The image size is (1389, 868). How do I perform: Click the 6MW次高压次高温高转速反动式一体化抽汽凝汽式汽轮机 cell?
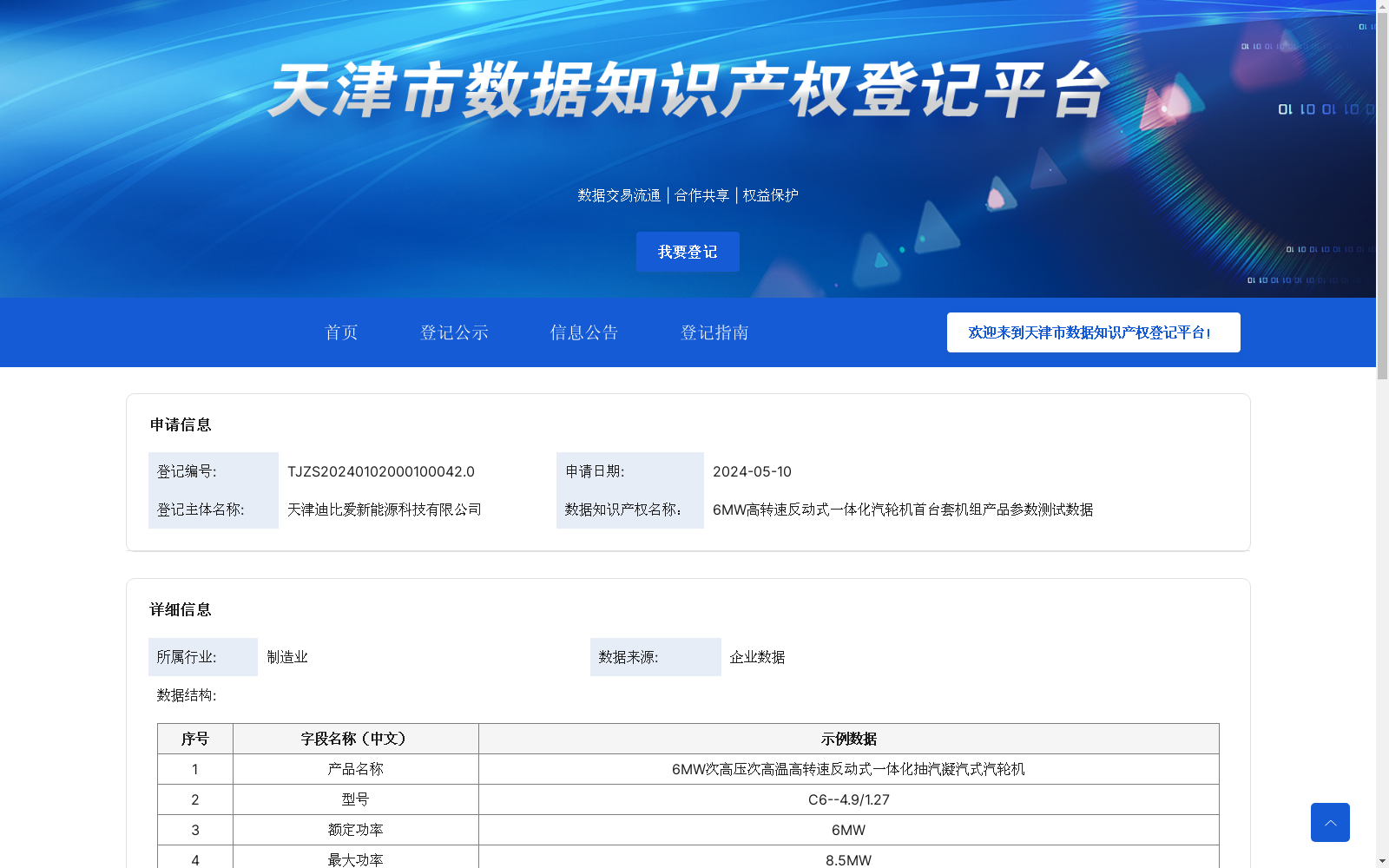(849, 769)
